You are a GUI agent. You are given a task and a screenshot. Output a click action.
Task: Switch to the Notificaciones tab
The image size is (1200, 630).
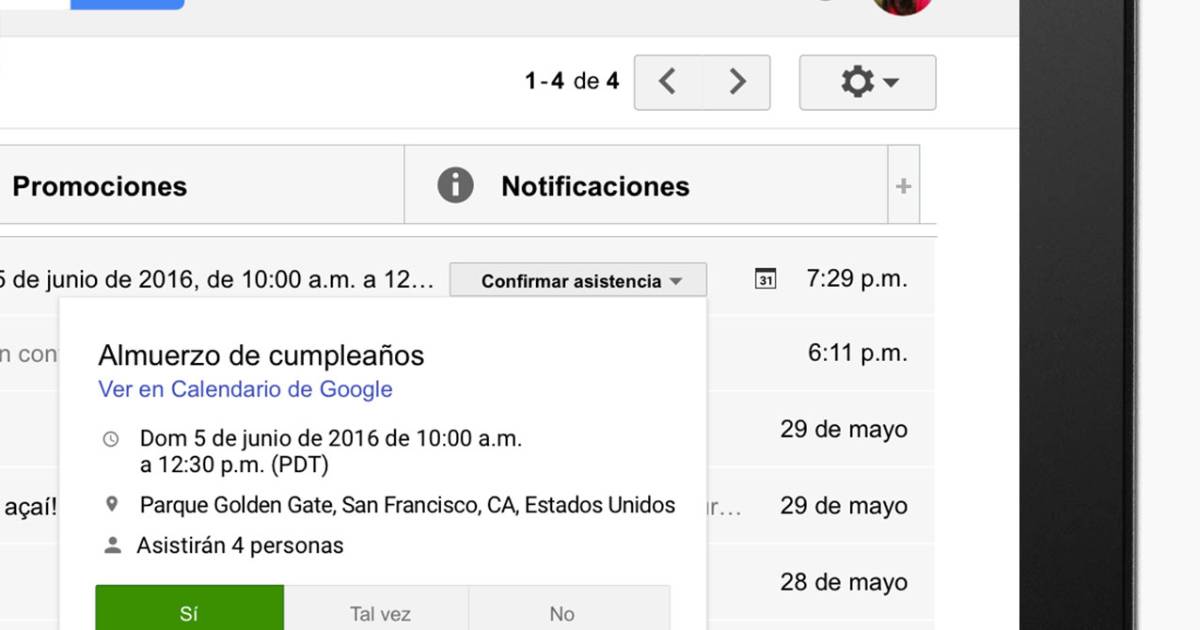595,186
